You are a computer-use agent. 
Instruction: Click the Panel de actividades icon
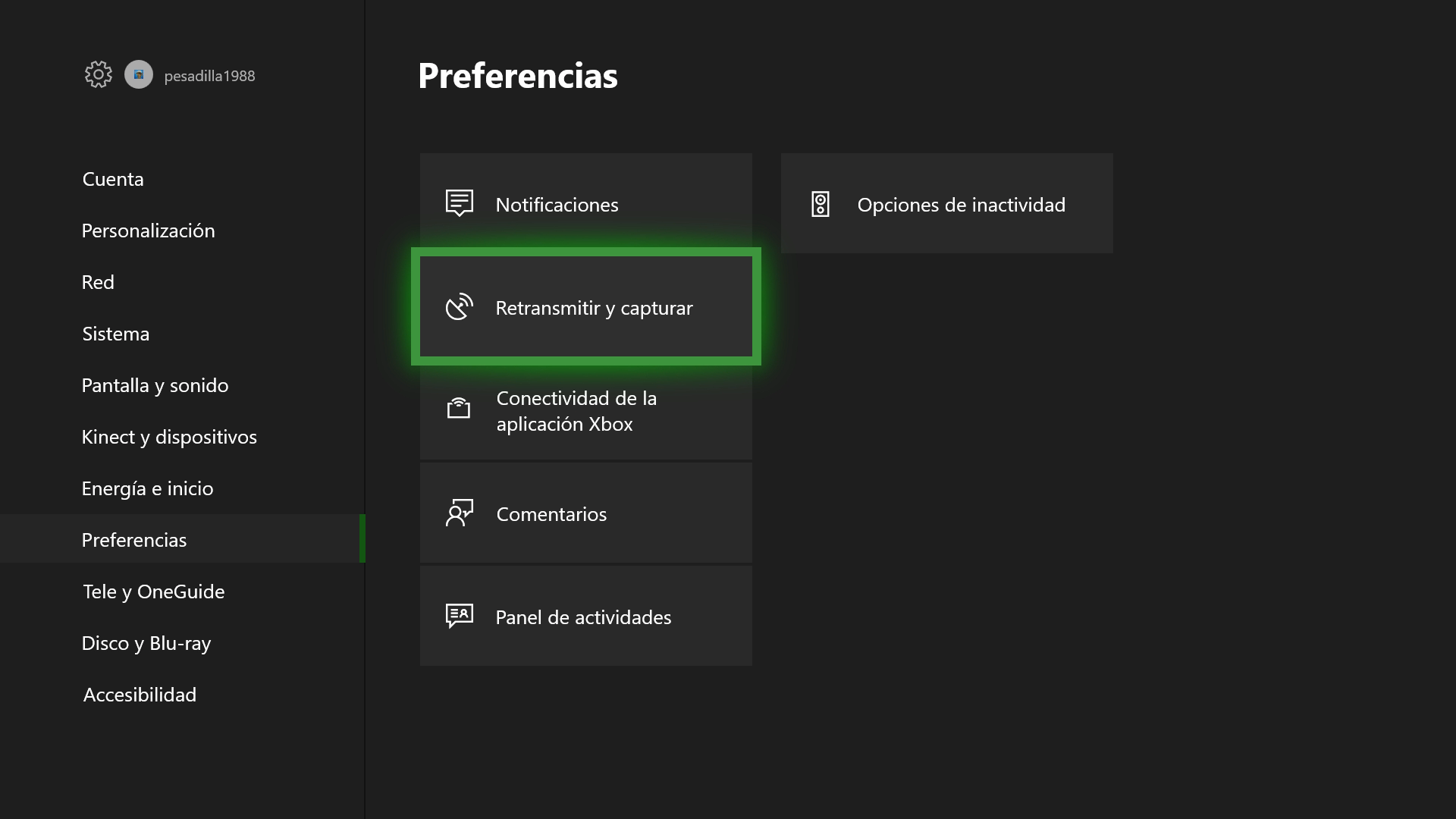(460, 616)
